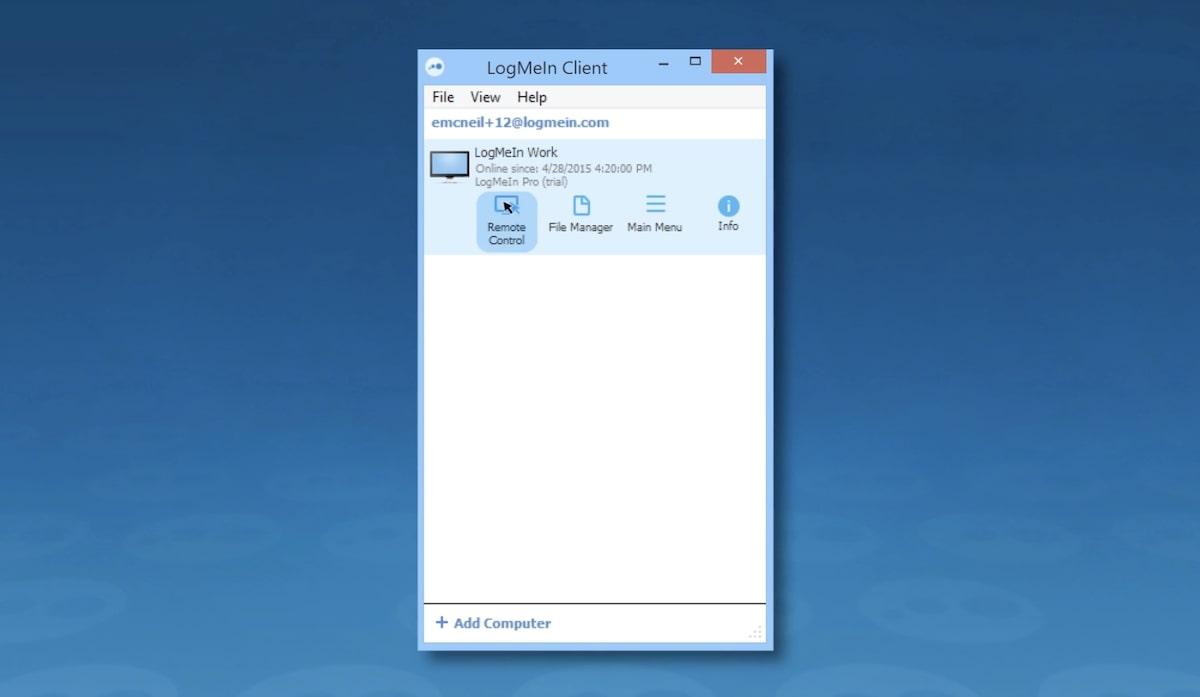Viewport: 1200px width, 697px height.
Task: Click the Online since 4/28/2015 status text
Action: [563, 169]
